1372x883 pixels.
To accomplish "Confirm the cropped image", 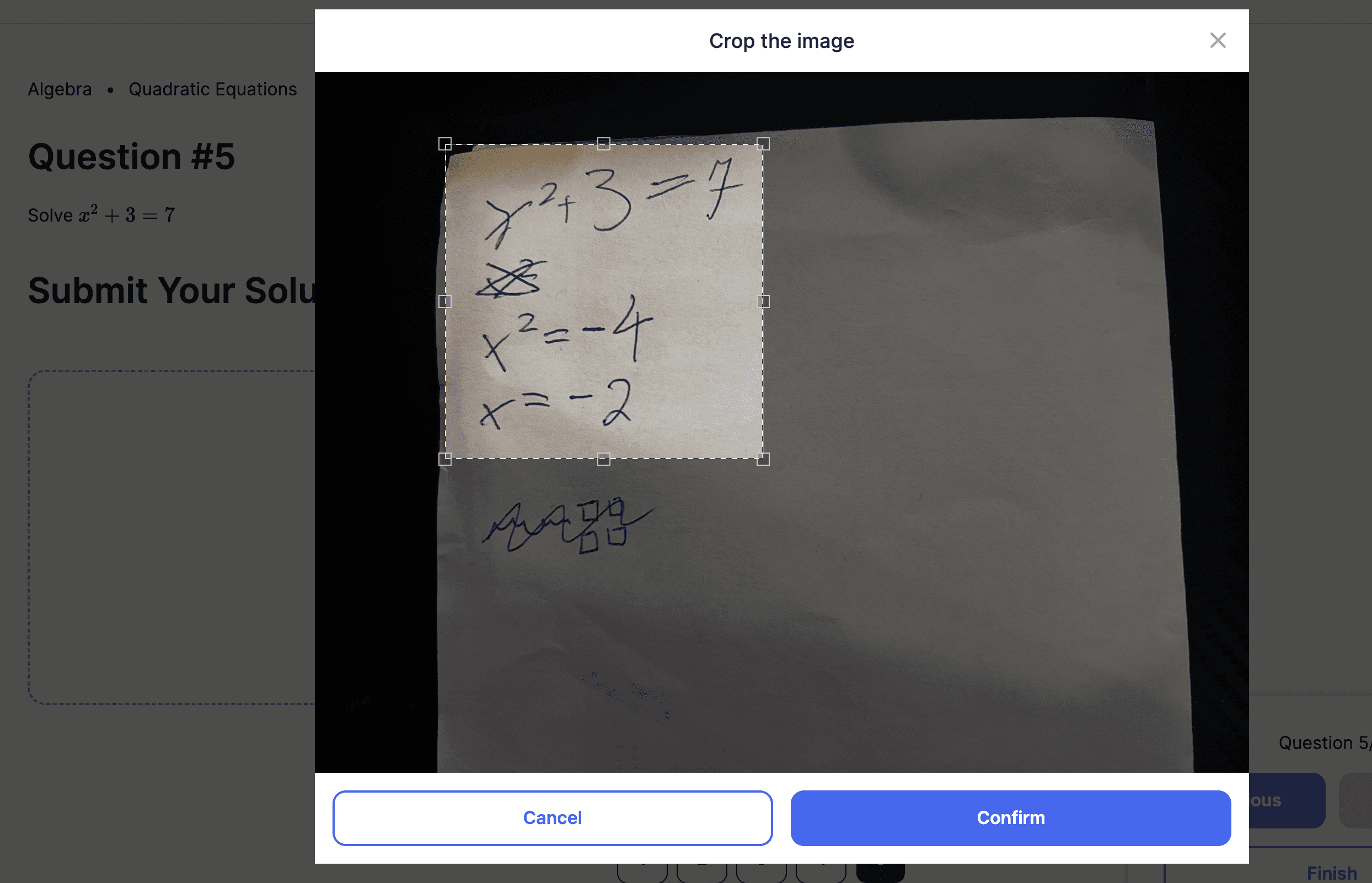I will coord(1011,817).
